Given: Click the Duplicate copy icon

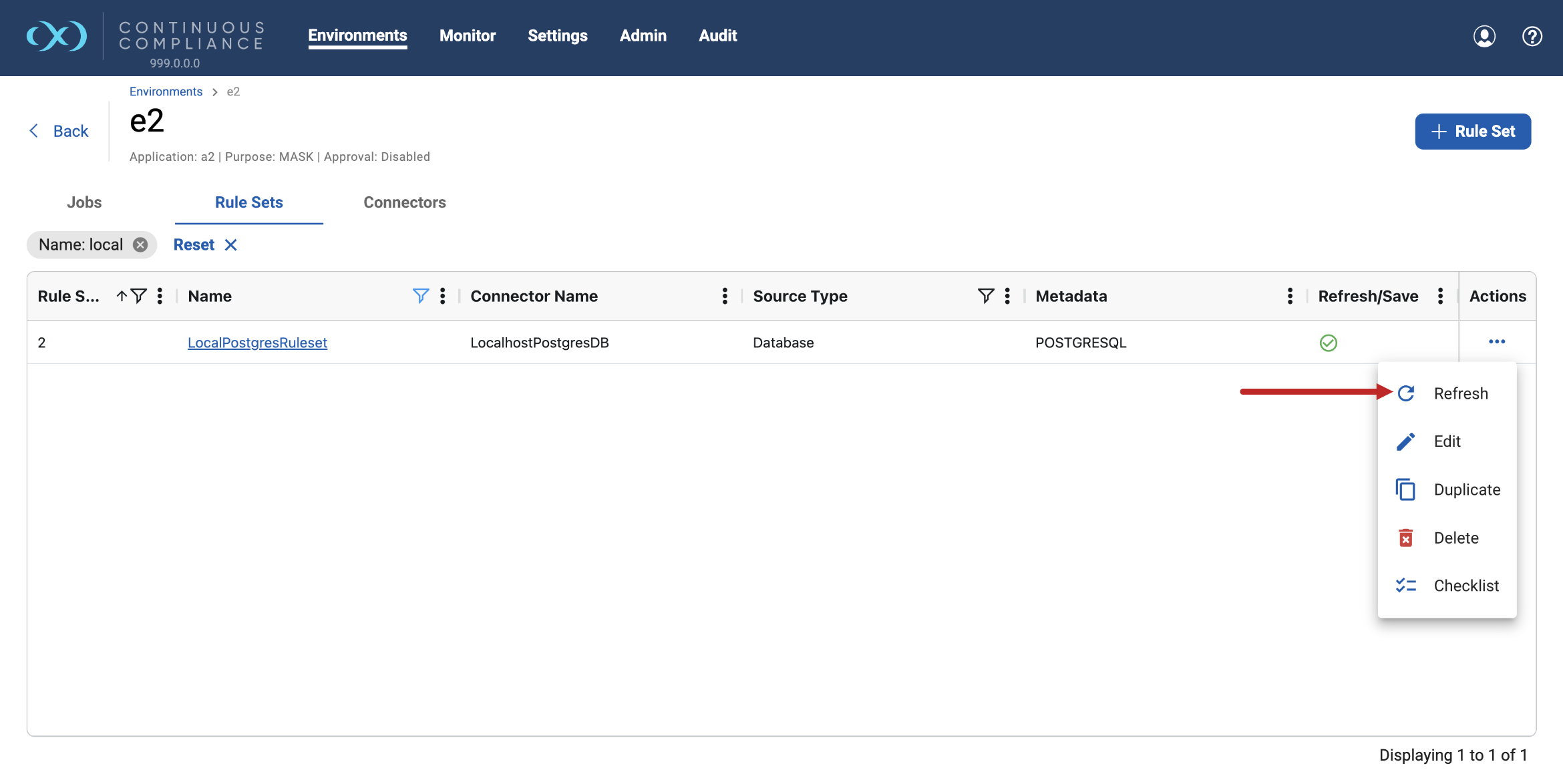Looking at the screenshot, I should 1405,489.
